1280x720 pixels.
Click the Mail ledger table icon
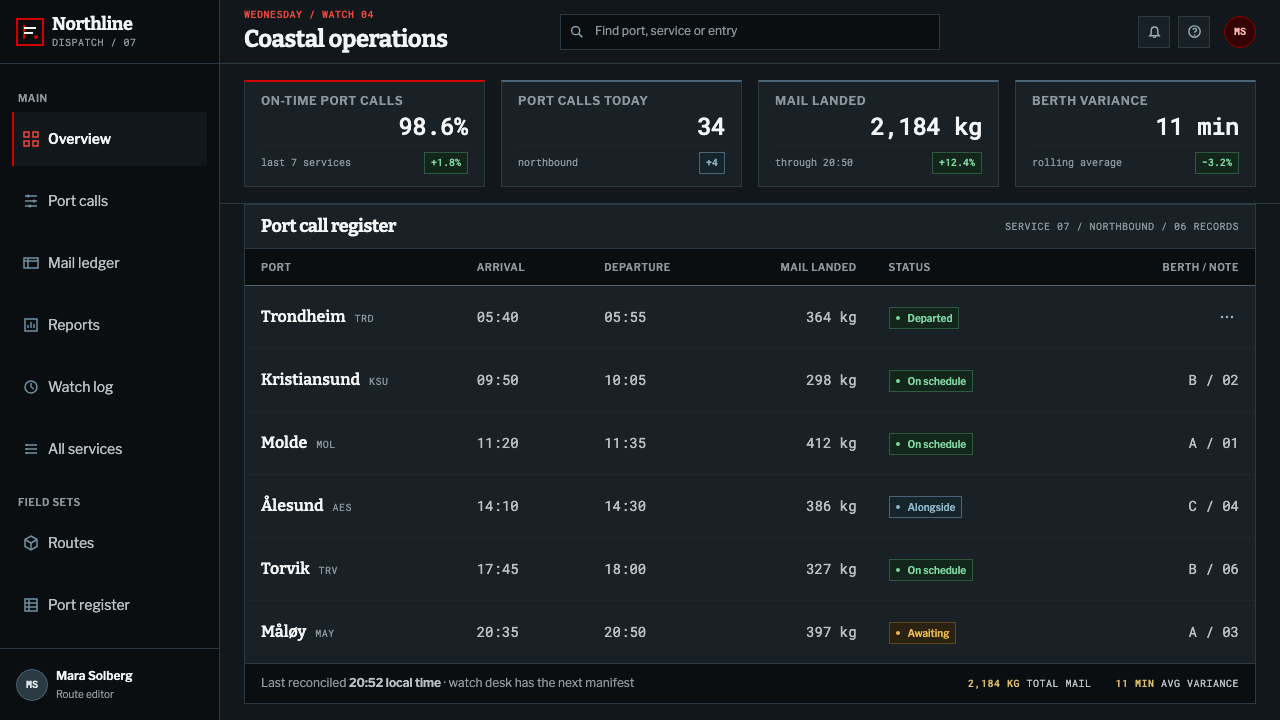click(x=31, y=263)
